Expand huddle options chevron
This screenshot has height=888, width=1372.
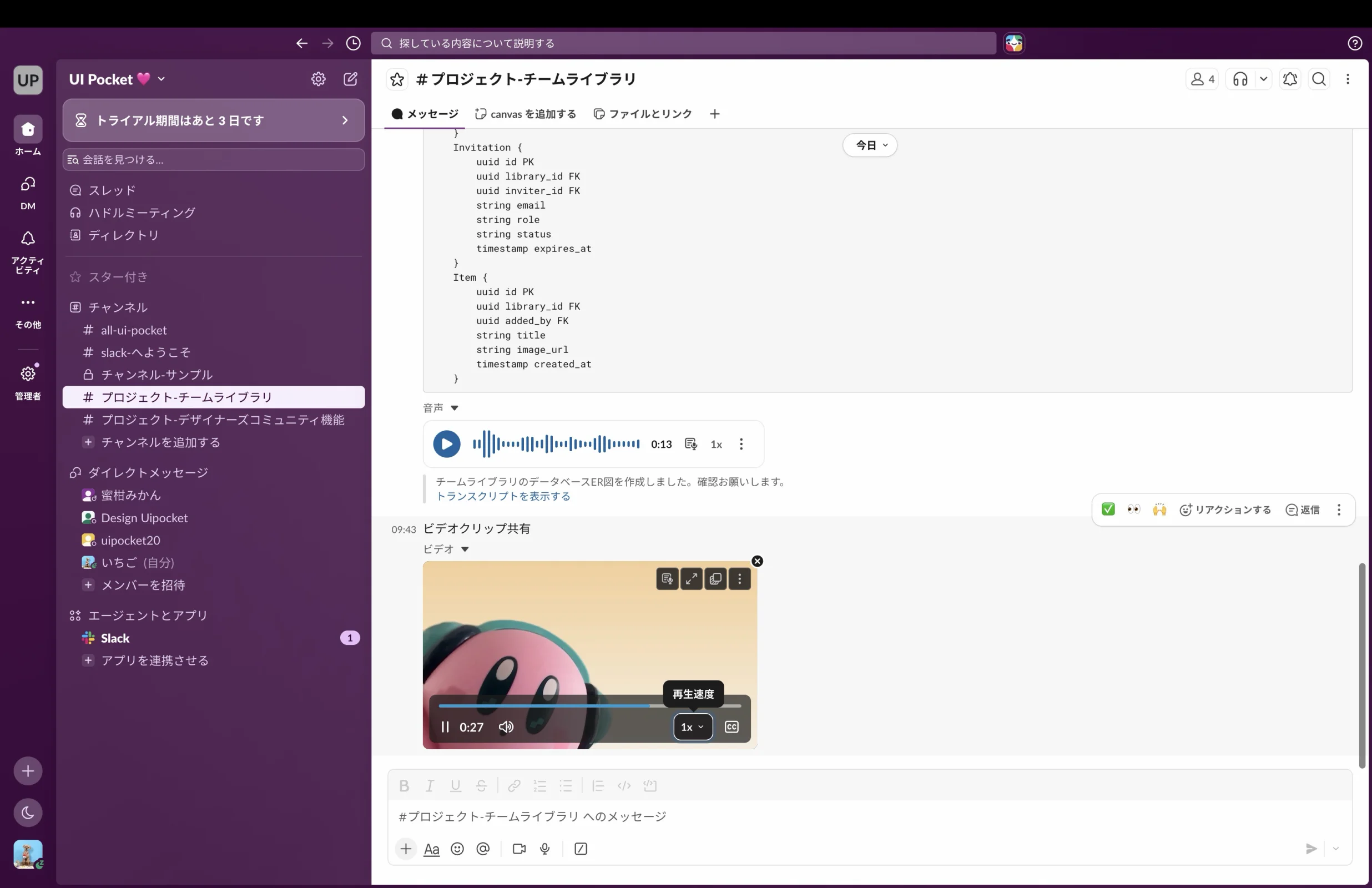(x=1263, y=79)
